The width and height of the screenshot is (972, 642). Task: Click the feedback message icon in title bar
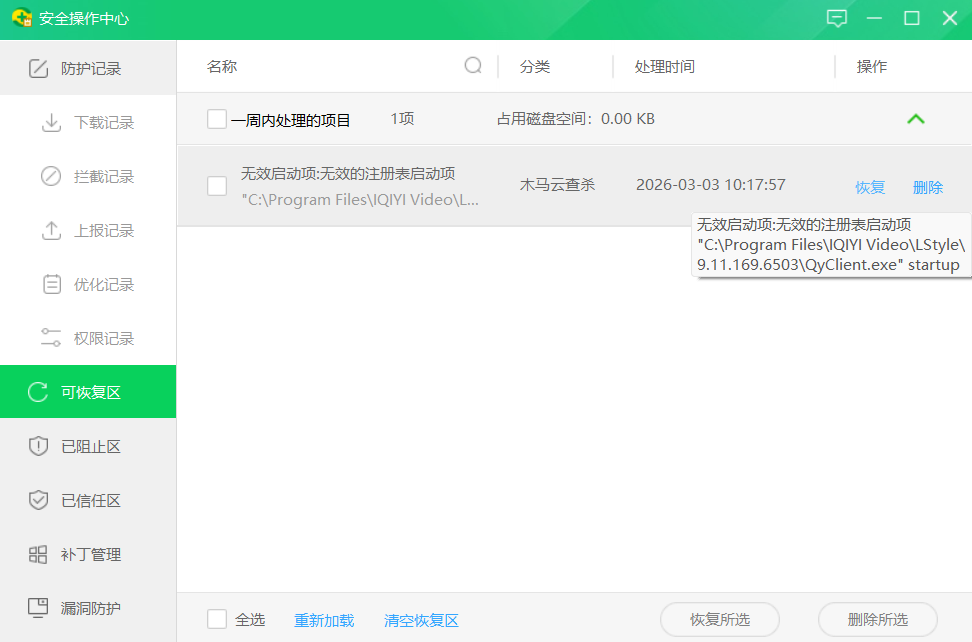[837, 19]
